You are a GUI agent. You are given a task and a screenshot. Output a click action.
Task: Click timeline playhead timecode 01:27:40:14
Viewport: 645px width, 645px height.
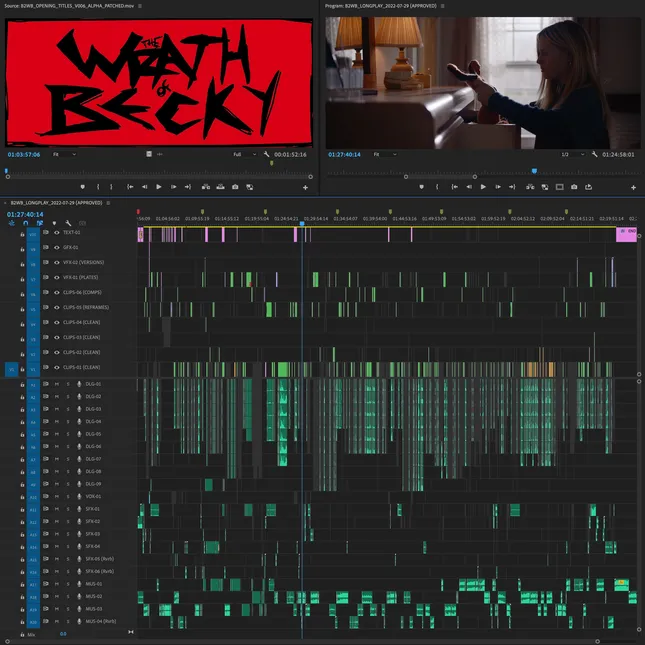click(x=25, y=214)
